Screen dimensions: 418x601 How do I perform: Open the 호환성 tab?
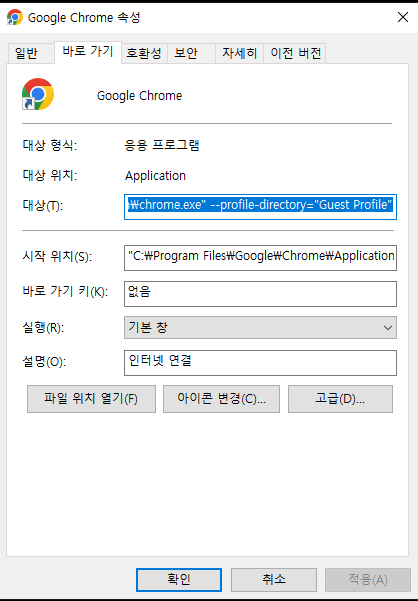(144, 53)
